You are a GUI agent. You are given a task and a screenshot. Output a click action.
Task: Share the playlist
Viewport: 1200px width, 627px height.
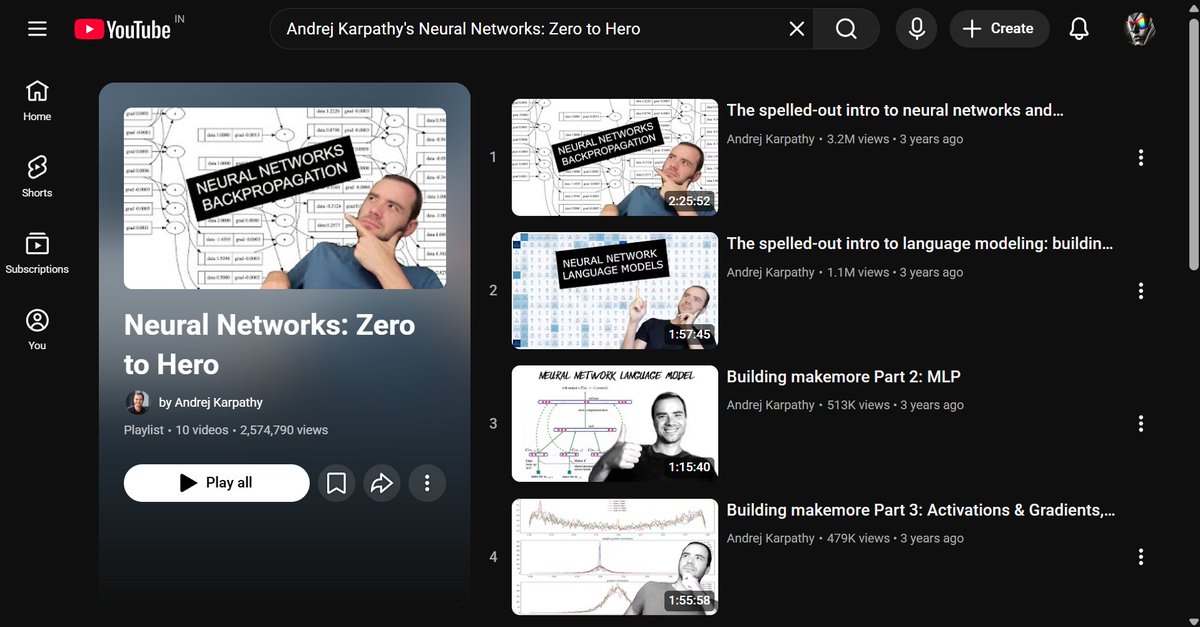(x=382, y=483)
